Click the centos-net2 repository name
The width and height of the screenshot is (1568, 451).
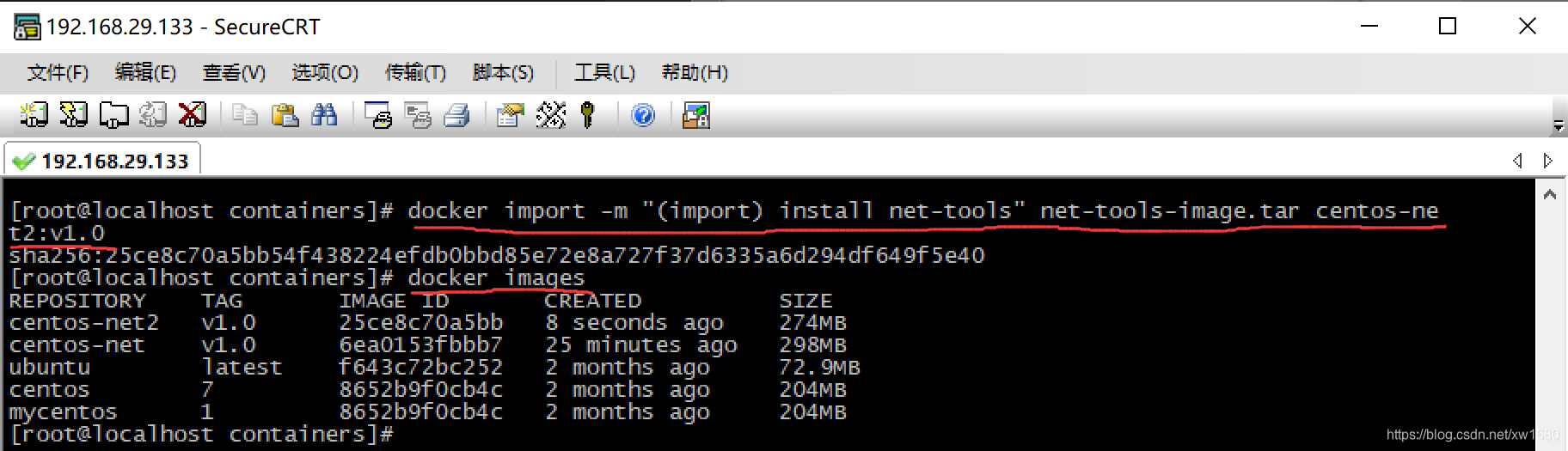coord(84,323)
